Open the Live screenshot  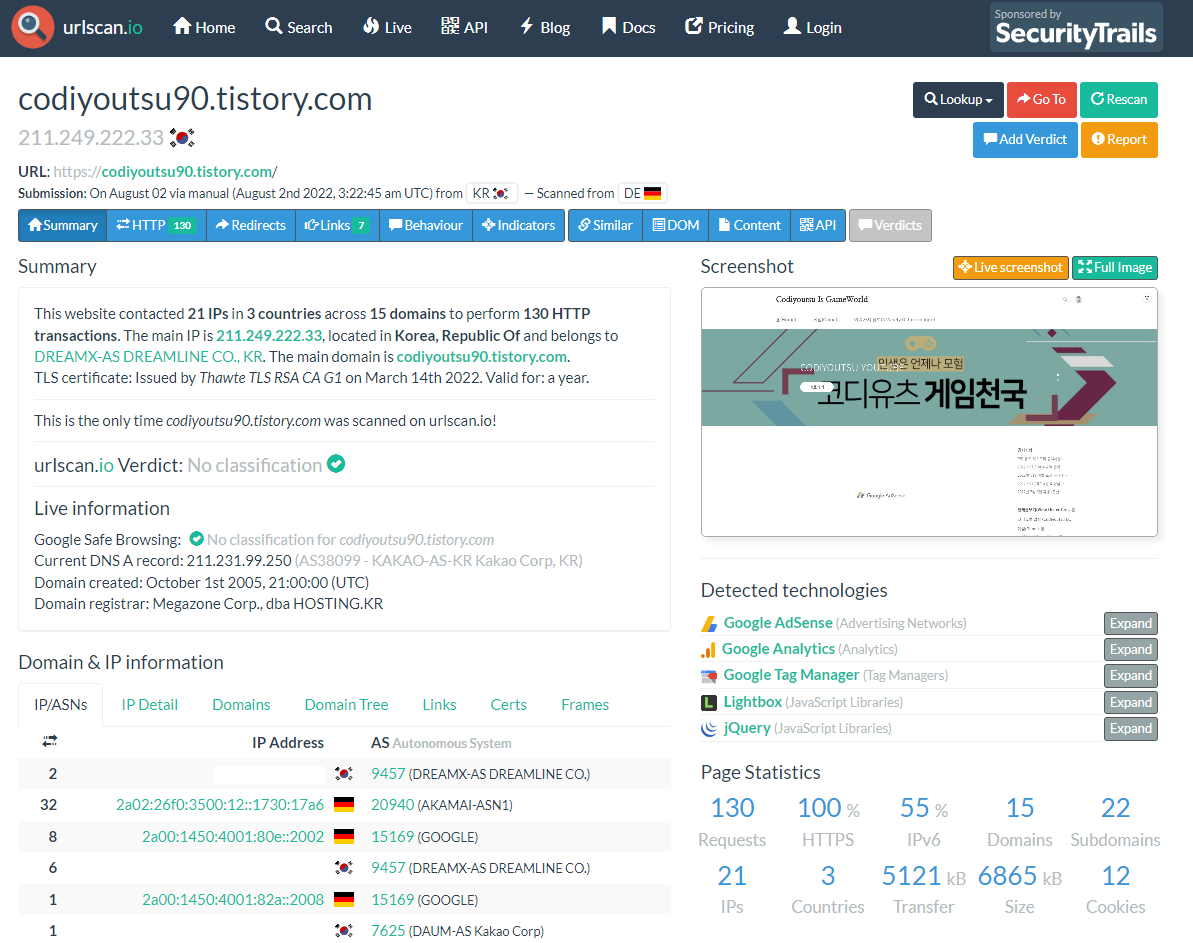[1010, 268]
